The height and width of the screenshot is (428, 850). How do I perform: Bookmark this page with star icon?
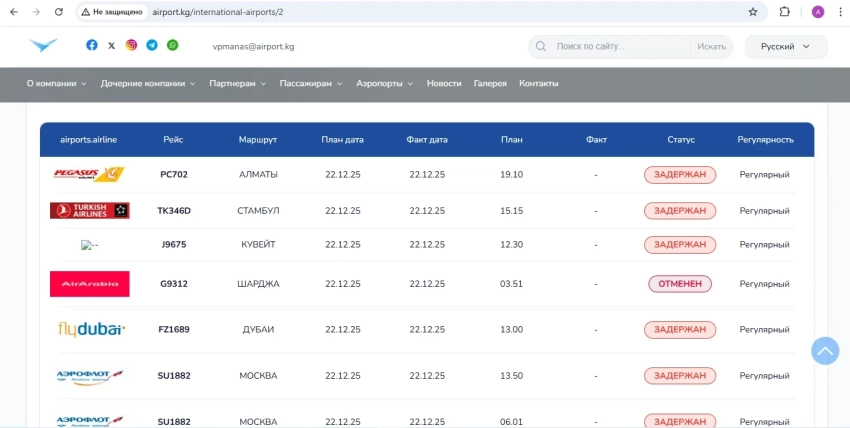click(x=753, y=12)
